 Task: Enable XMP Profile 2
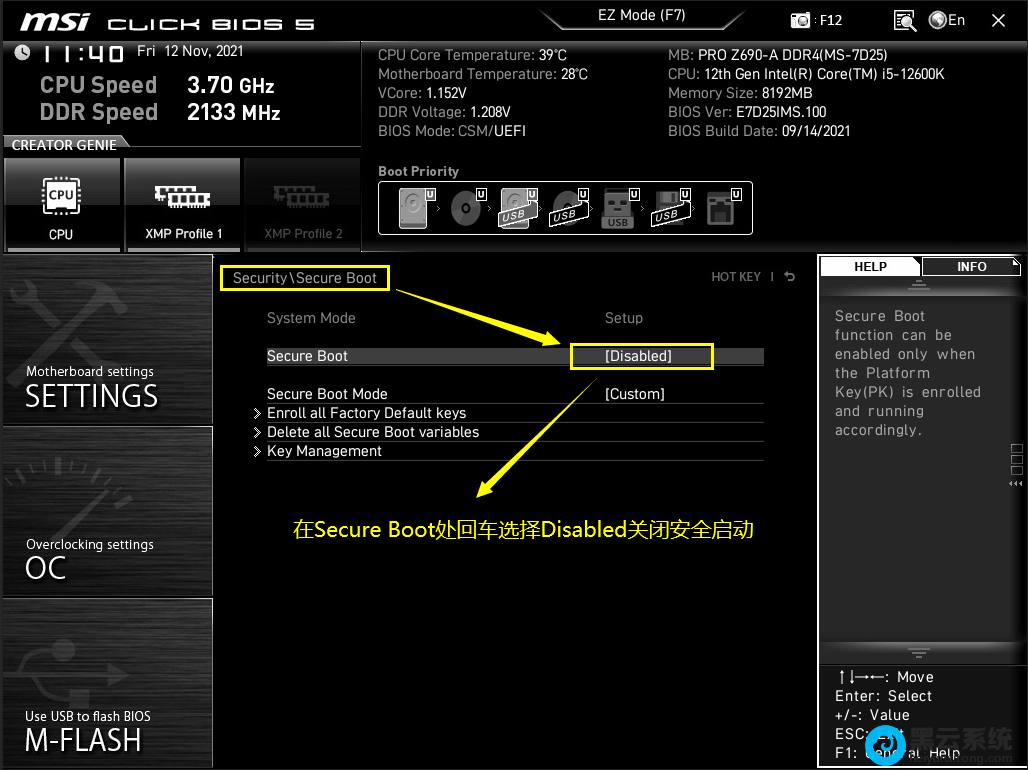tap(302, 205)
